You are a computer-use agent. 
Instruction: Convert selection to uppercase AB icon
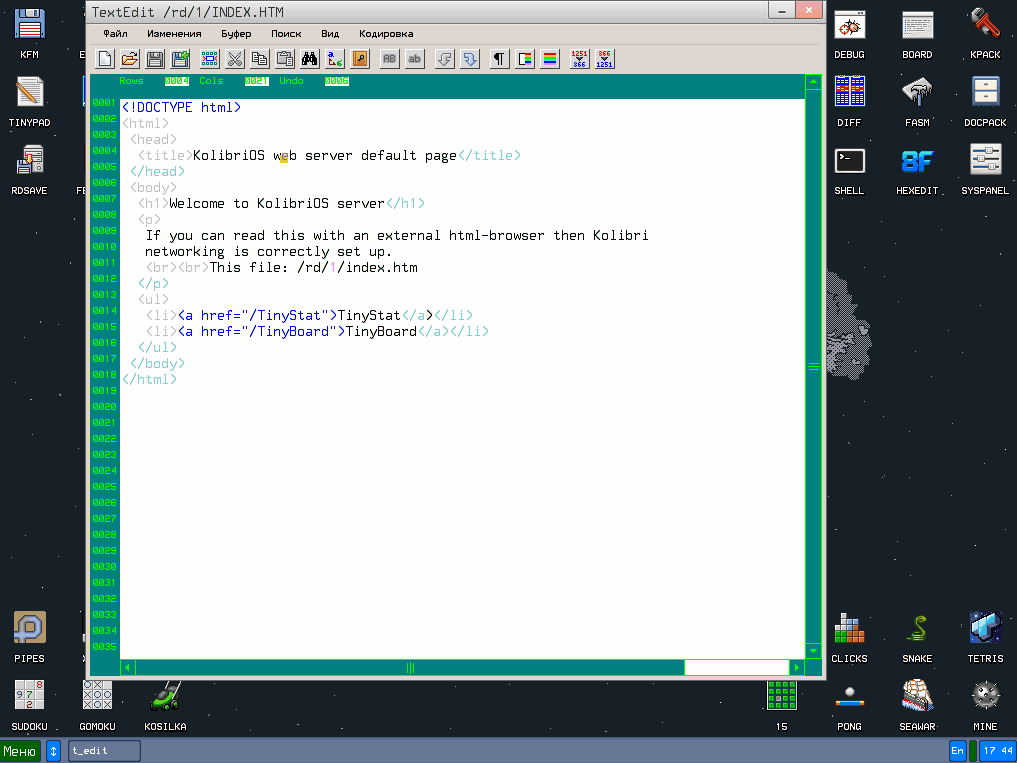click(389, 59)
